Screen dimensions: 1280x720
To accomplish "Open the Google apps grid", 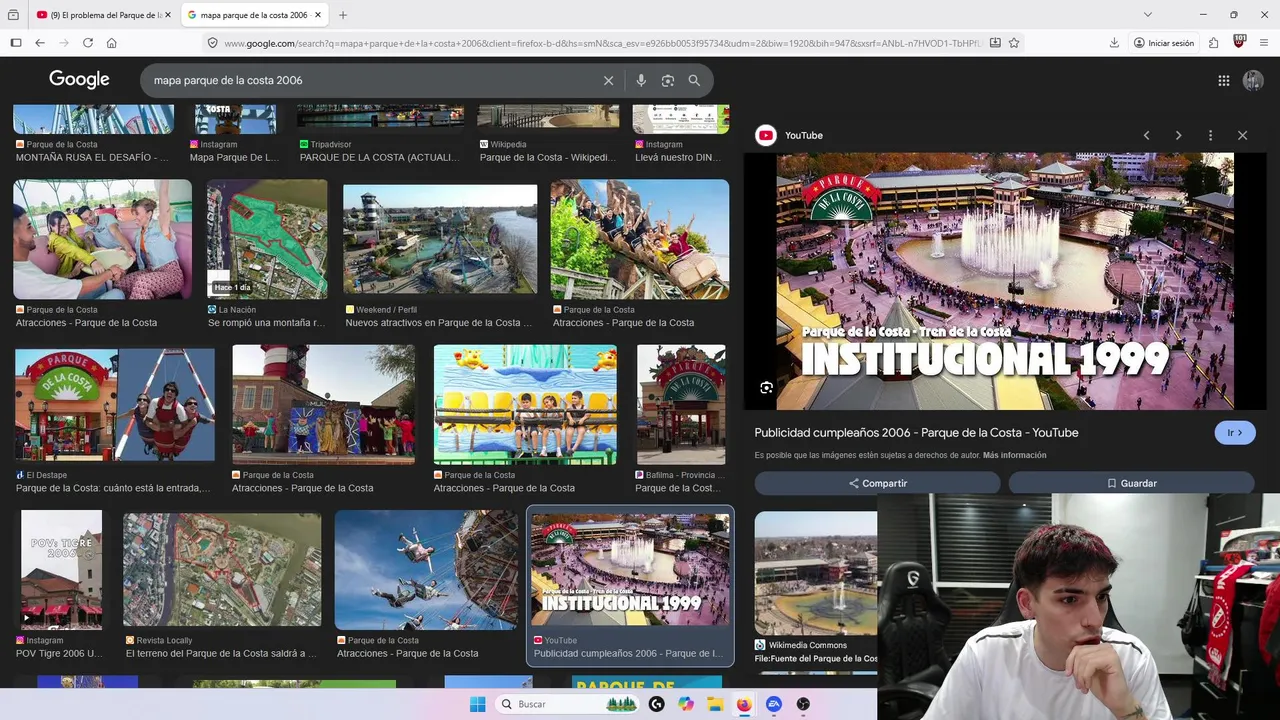I will point(1224,81).
